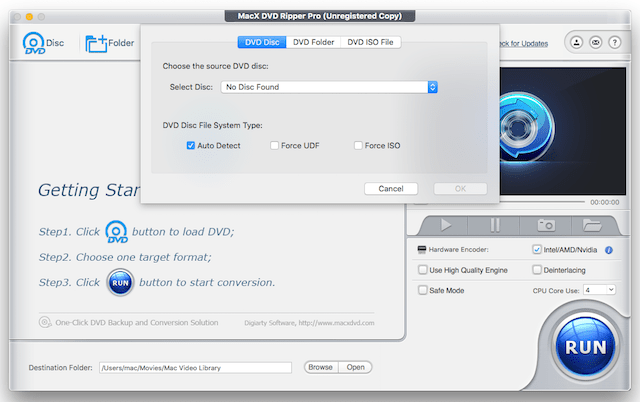Click the Destination Folder path field
The width and height of the screenshot is (640, 402).
[196, 368]
